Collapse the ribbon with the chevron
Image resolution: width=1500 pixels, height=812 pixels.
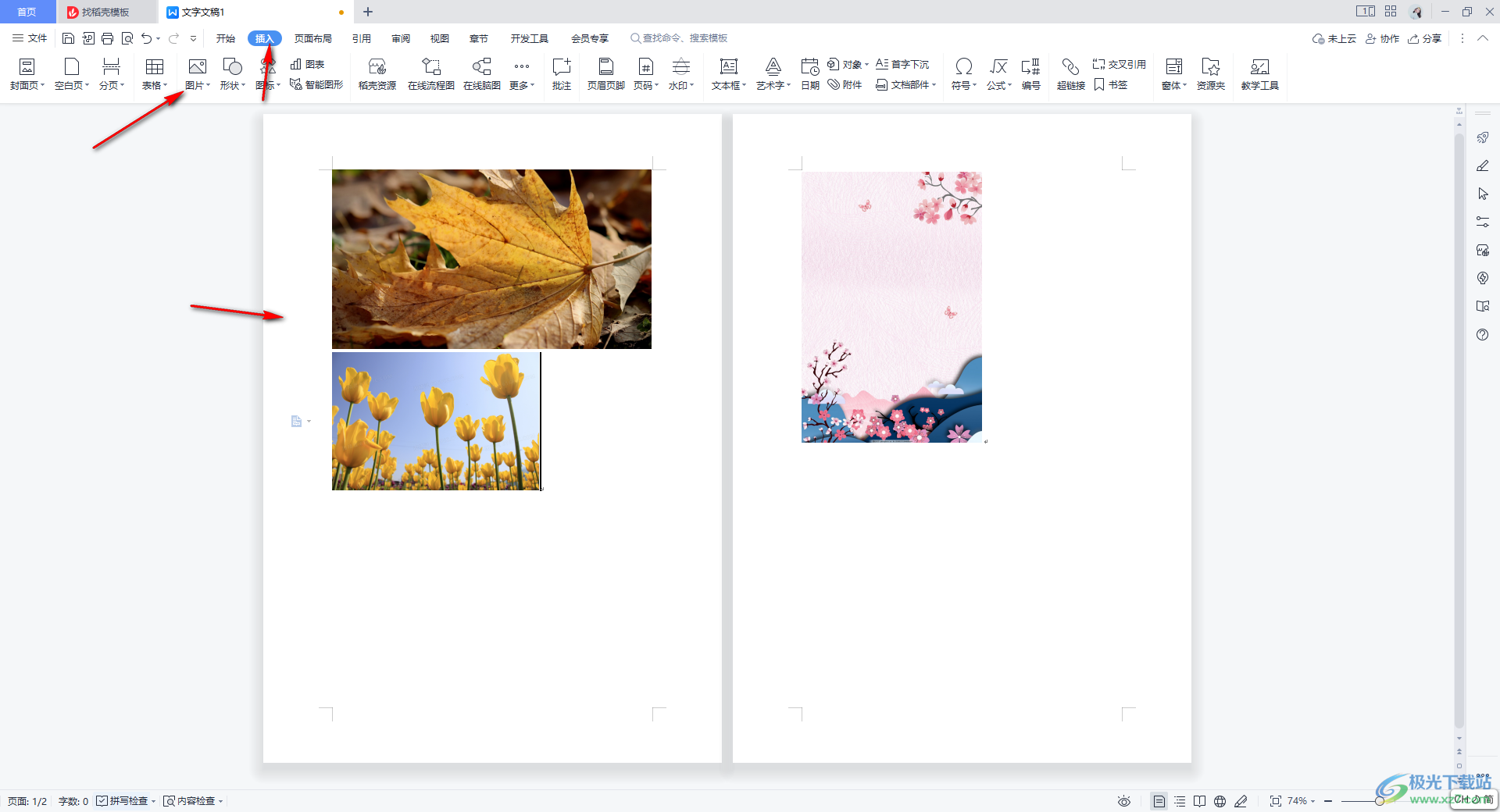[x=1483, y=38]
